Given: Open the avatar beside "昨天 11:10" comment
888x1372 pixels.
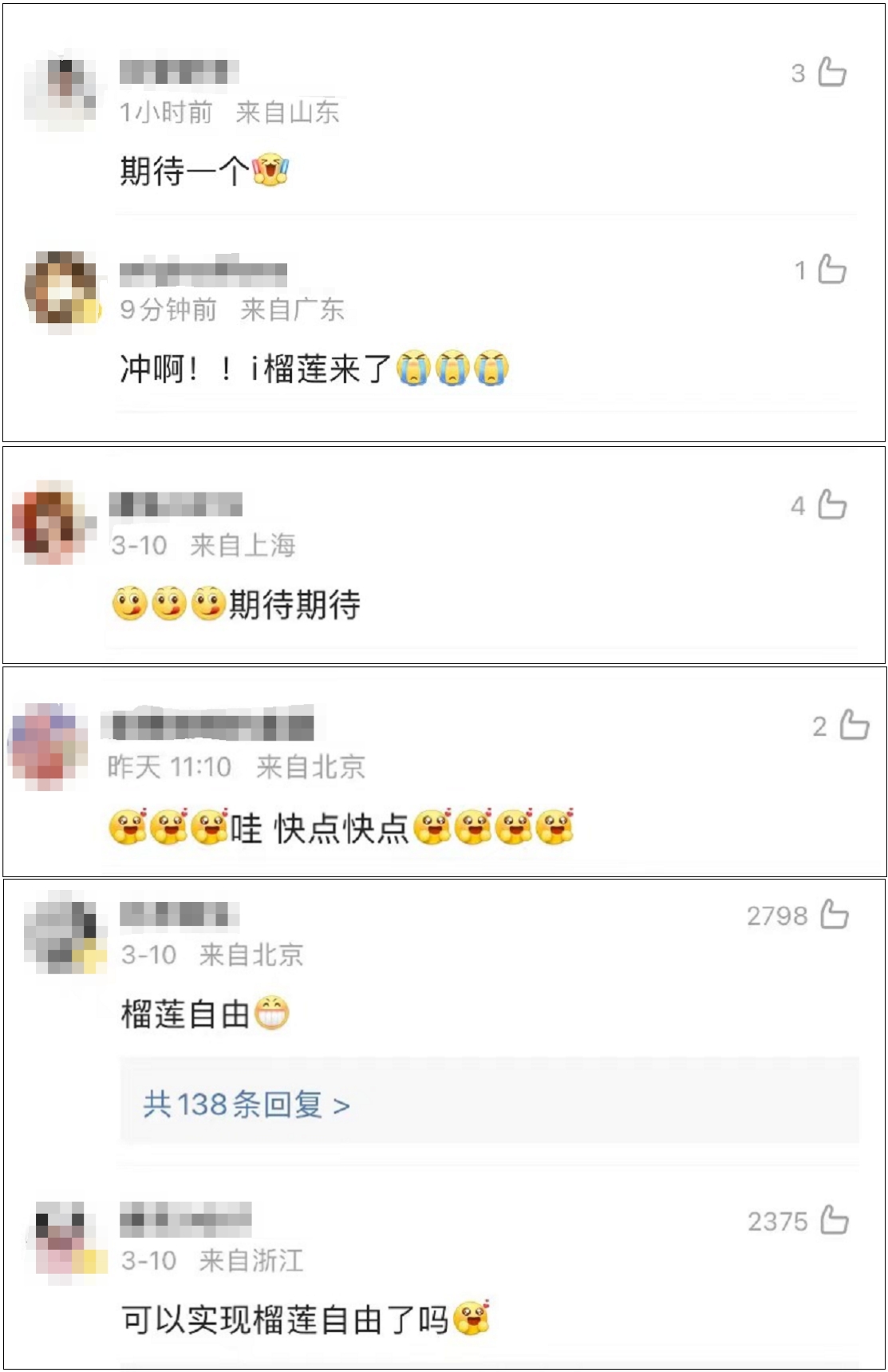Looking at the screenshot, I should click(x=48, y=745).
